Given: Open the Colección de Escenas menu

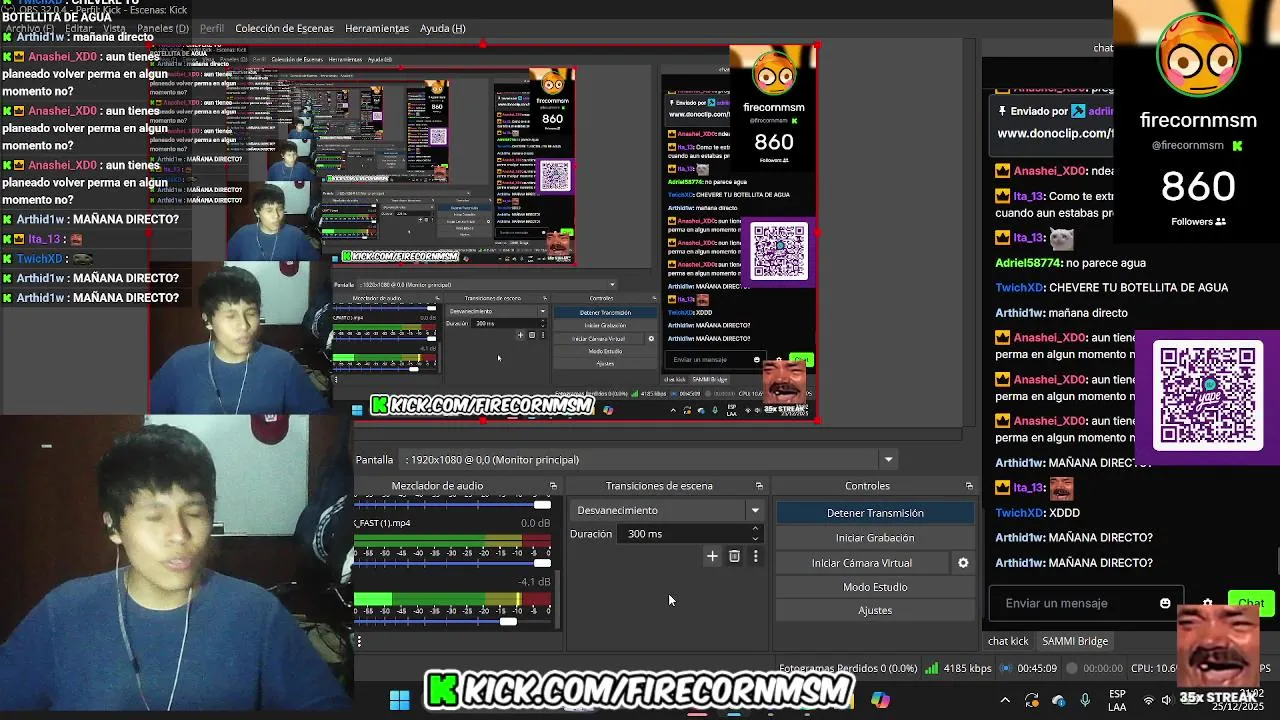Looking at the screenshot, I should tap(284, 28).
